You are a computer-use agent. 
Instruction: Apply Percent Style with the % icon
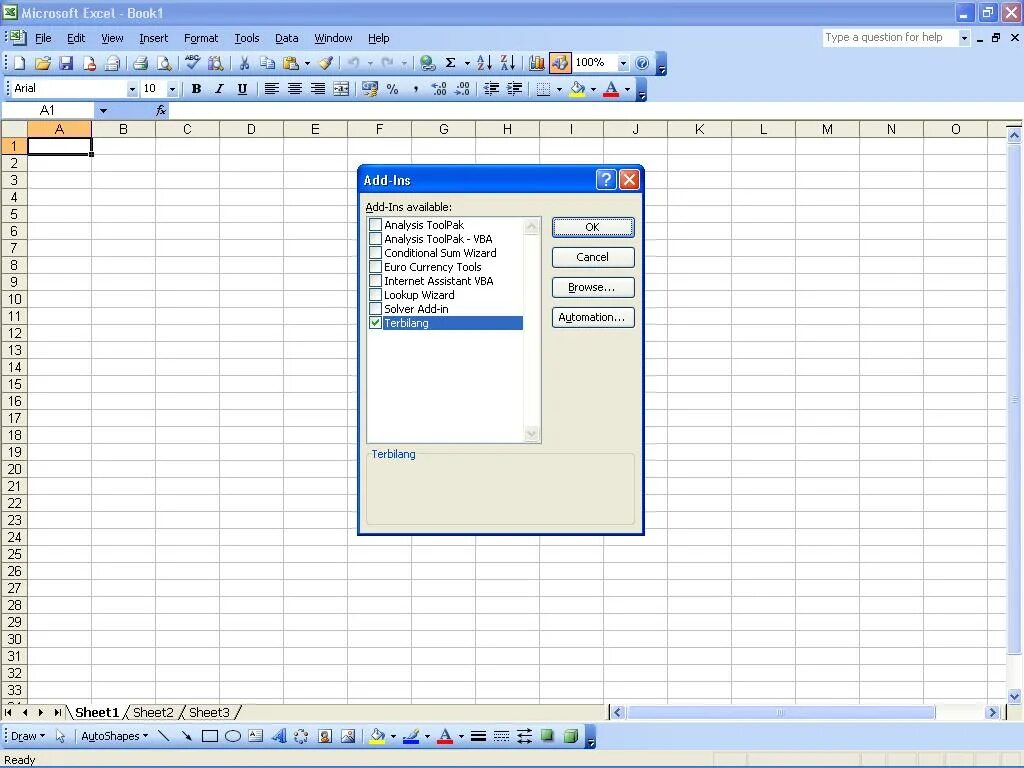pyautogui.click(x=392, y=89)
